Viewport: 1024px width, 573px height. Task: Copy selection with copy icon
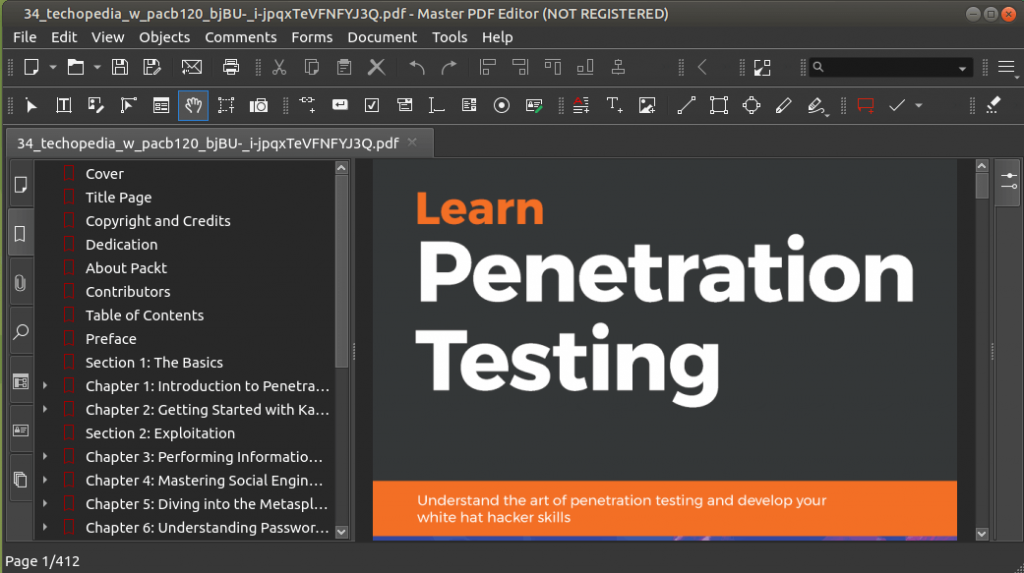click(x=312, y=67)
